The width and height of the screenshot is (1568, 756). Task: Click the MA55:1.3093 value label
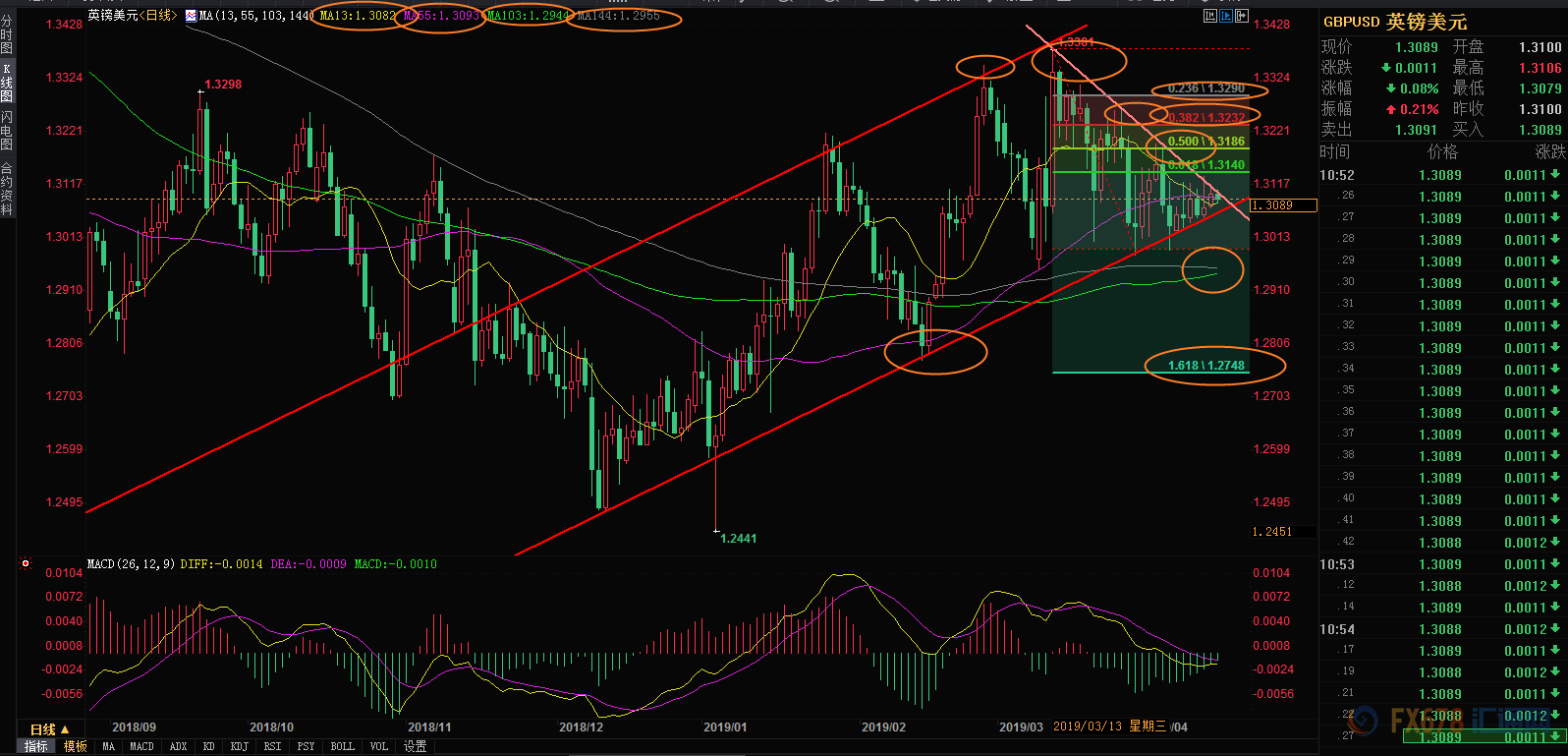coord(441,16)
